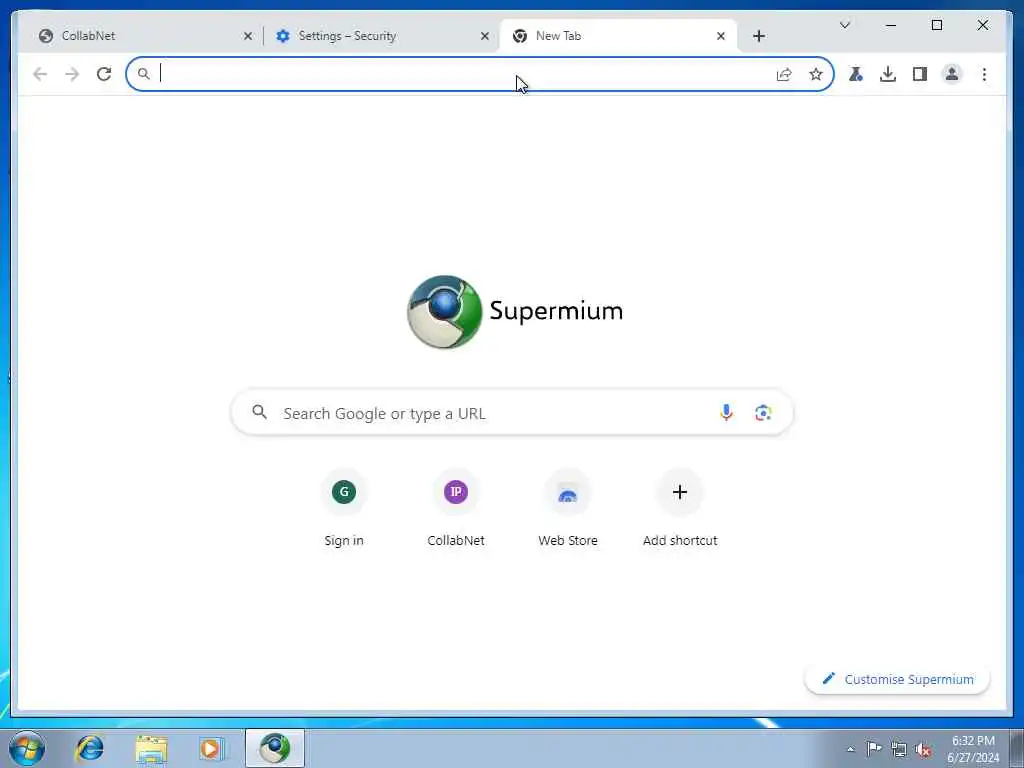Click the magnifier icon in the address bar
Screen dimensions: 1024x768
click(144, 74)
